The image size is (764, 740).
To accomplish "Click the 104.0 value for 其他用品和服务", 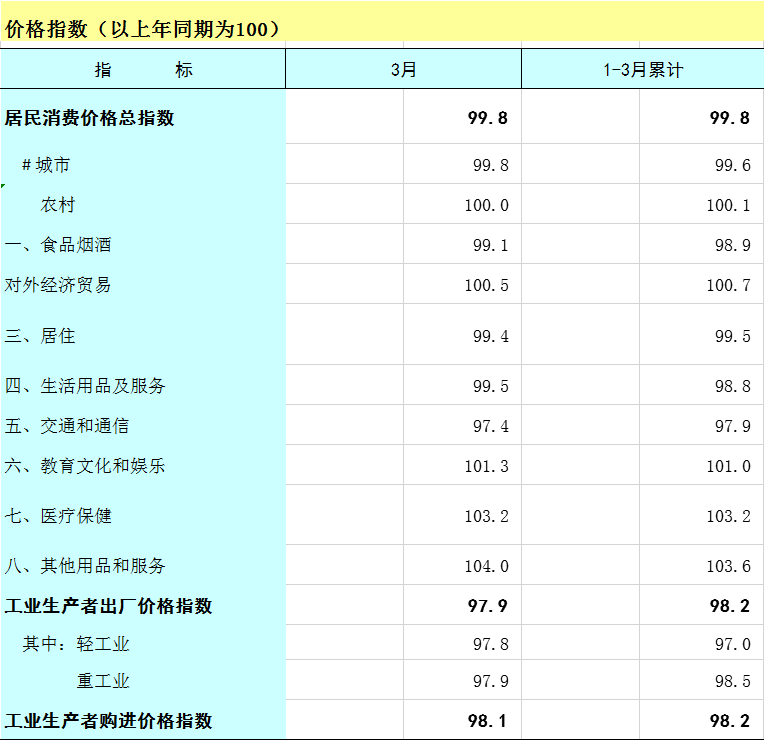I will tap(486, 566).
